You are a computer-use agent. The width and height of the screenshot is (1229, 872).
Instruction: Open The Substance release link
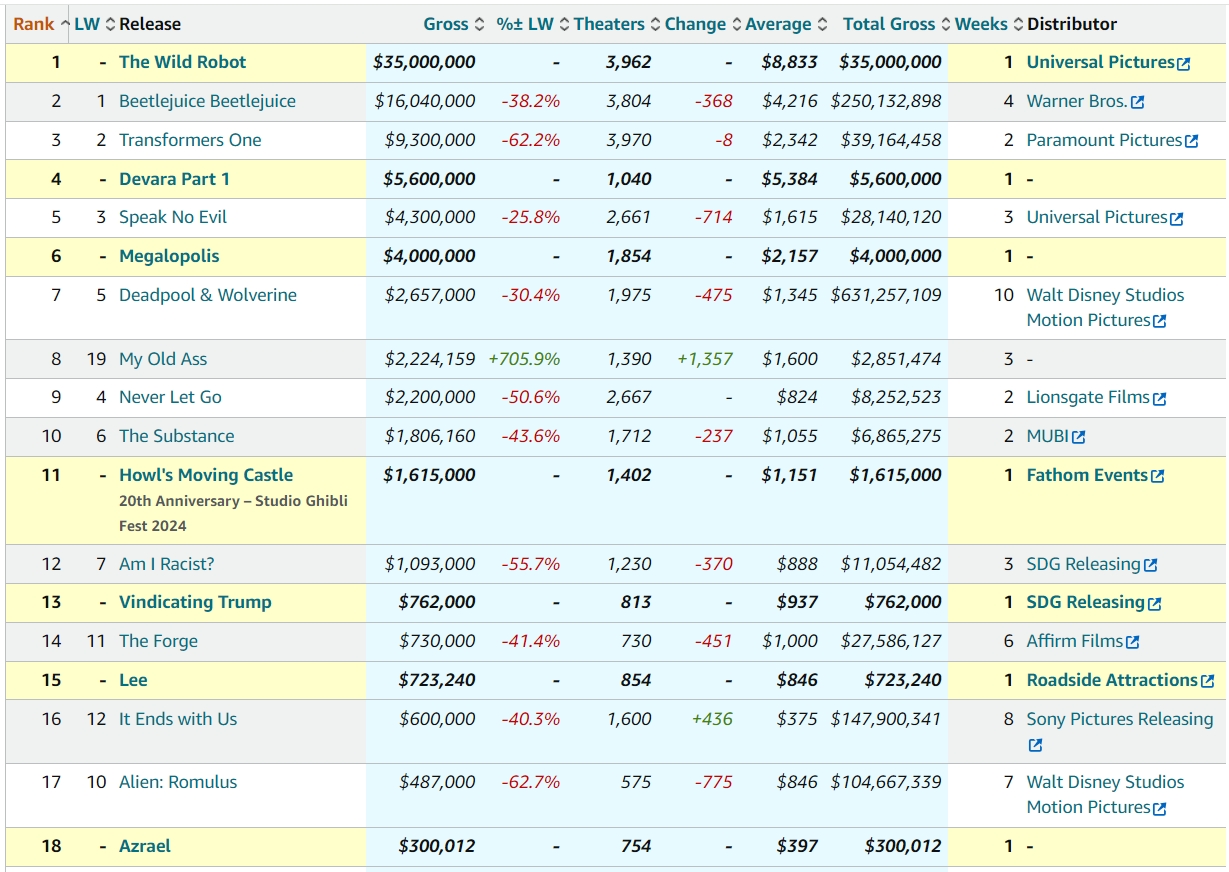177,436
